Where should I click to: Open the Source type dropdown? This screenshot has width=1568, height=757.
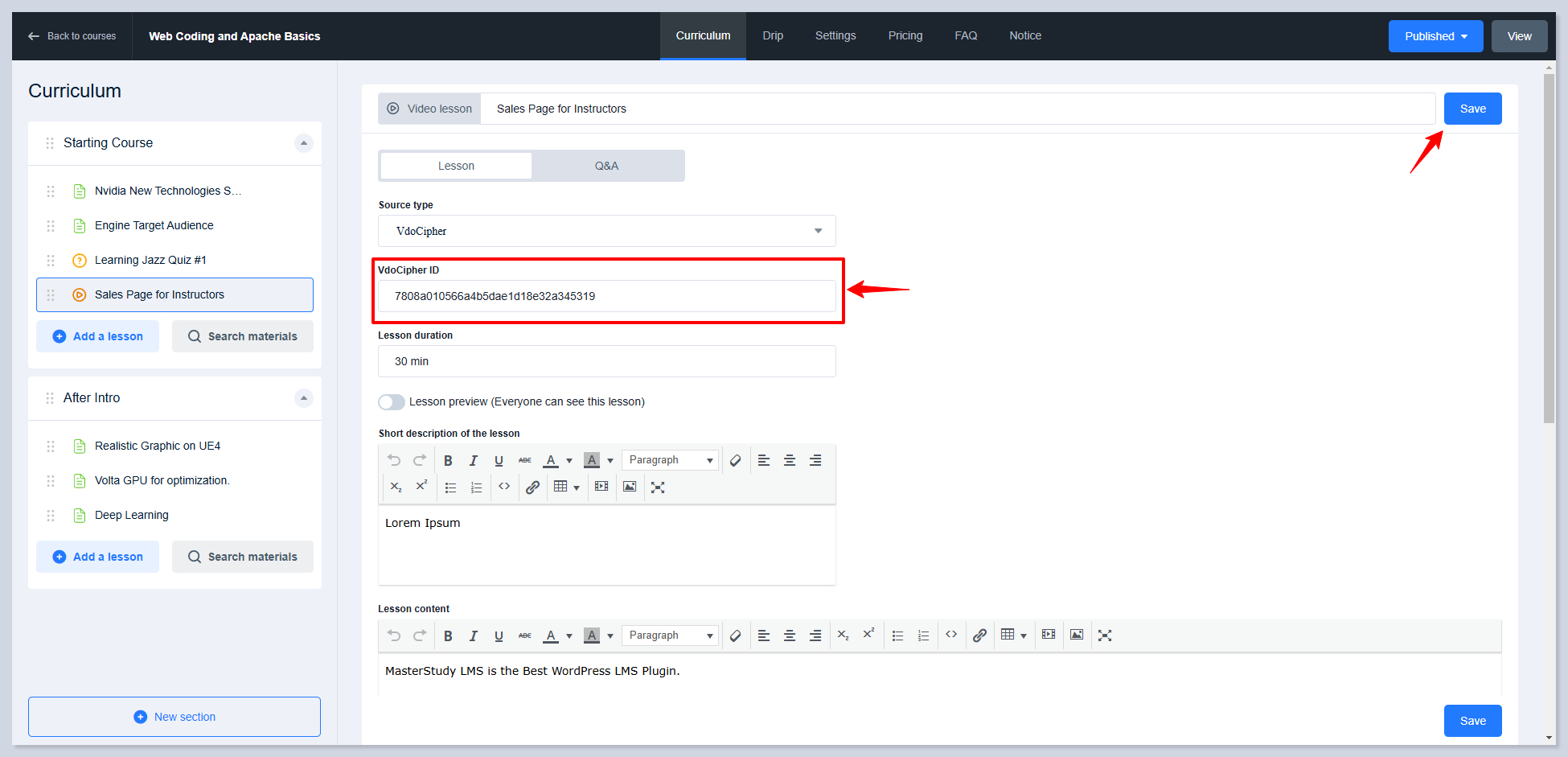pos(606,231)
